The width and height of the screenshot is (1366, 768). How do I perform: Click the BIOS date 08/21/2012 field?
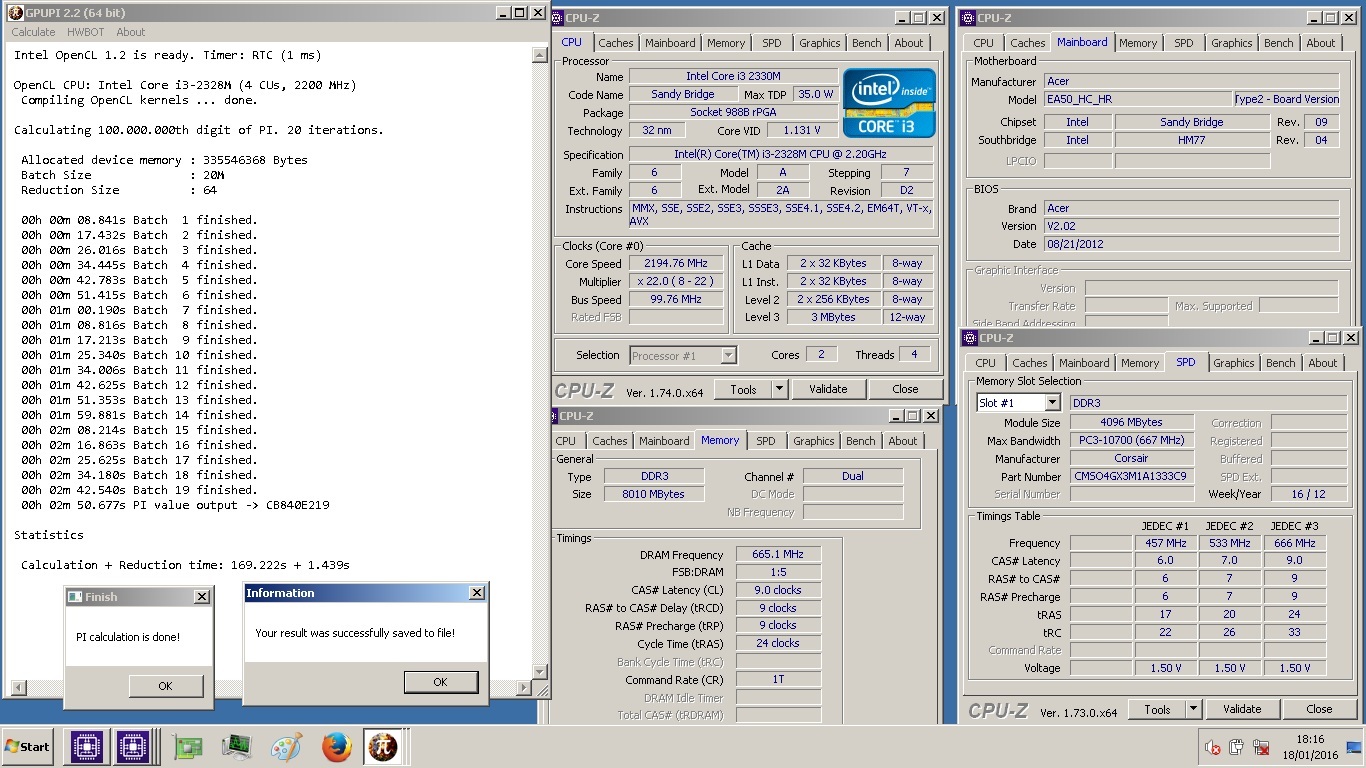[1191, 244]
